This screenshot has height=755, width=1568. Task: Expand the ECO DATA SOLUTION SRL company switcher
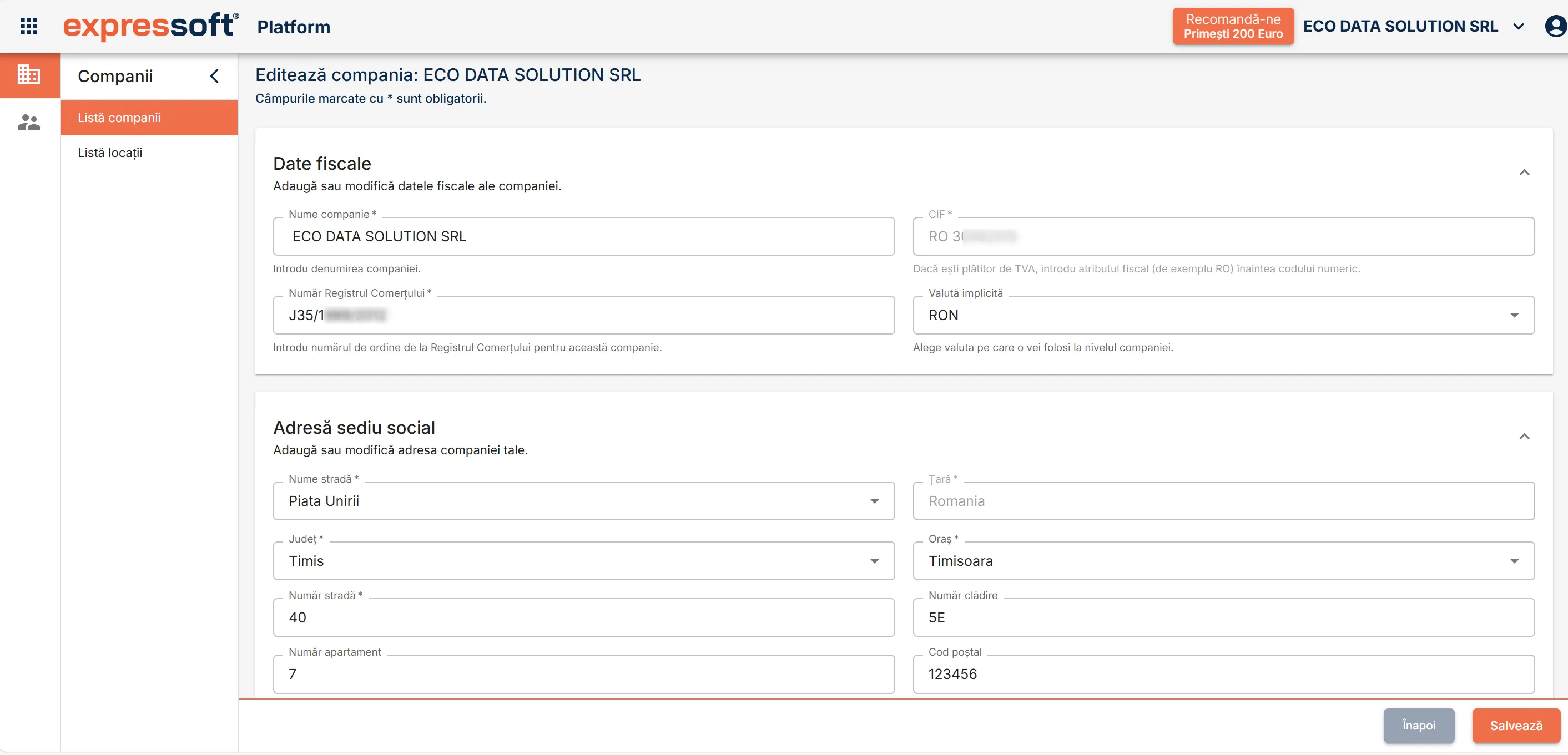pos(1413,26)
